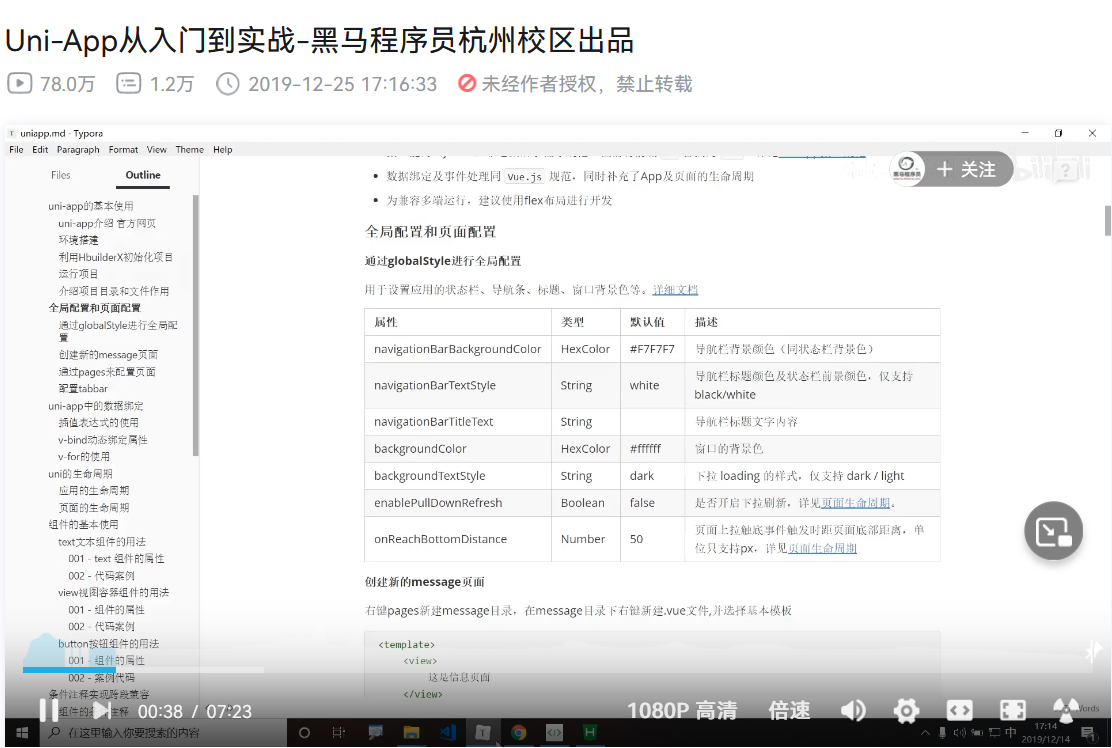Open the Format menu
The image size is (1112, 748).
pyautogui.click(x=123, y=150)
